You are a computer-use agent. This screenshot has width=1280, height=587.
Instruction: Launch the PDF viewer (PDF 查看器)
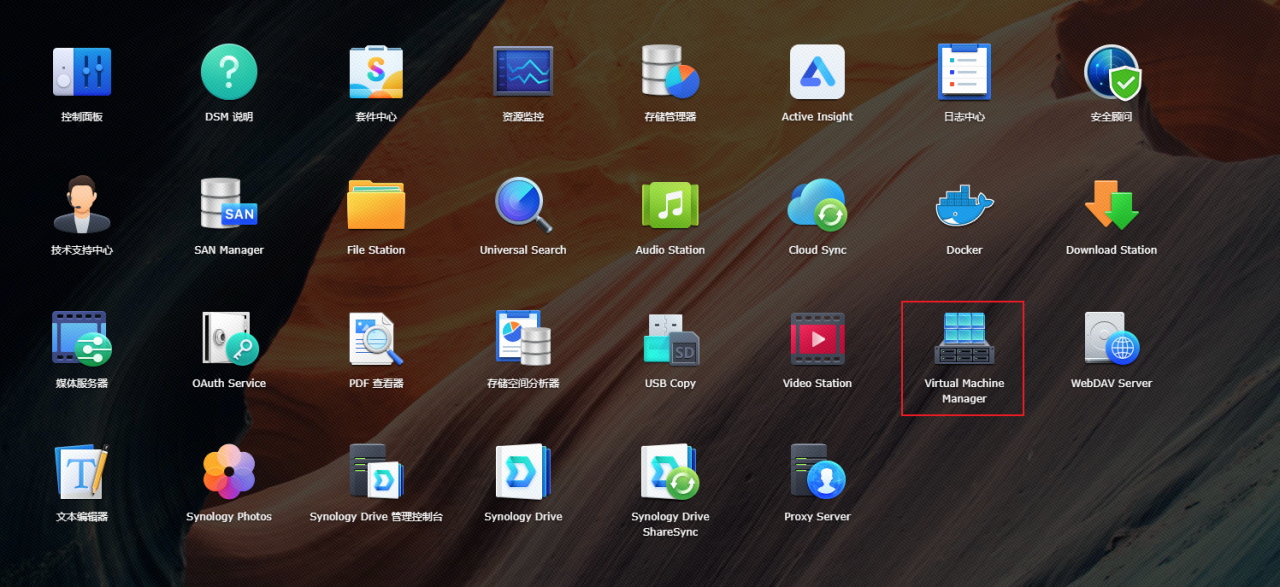tap(375, 340)
